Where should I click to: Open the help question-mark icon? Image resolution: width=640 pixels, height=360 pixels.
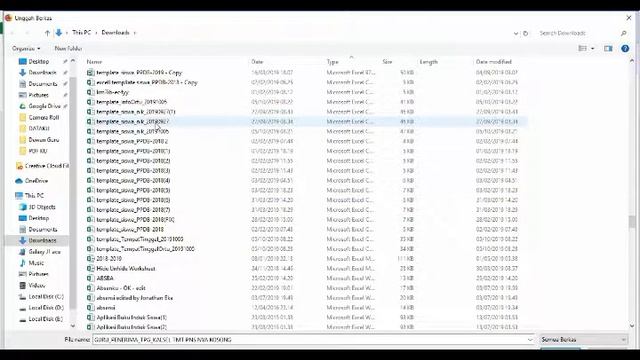pyautogui.click(x=625, y=49)
